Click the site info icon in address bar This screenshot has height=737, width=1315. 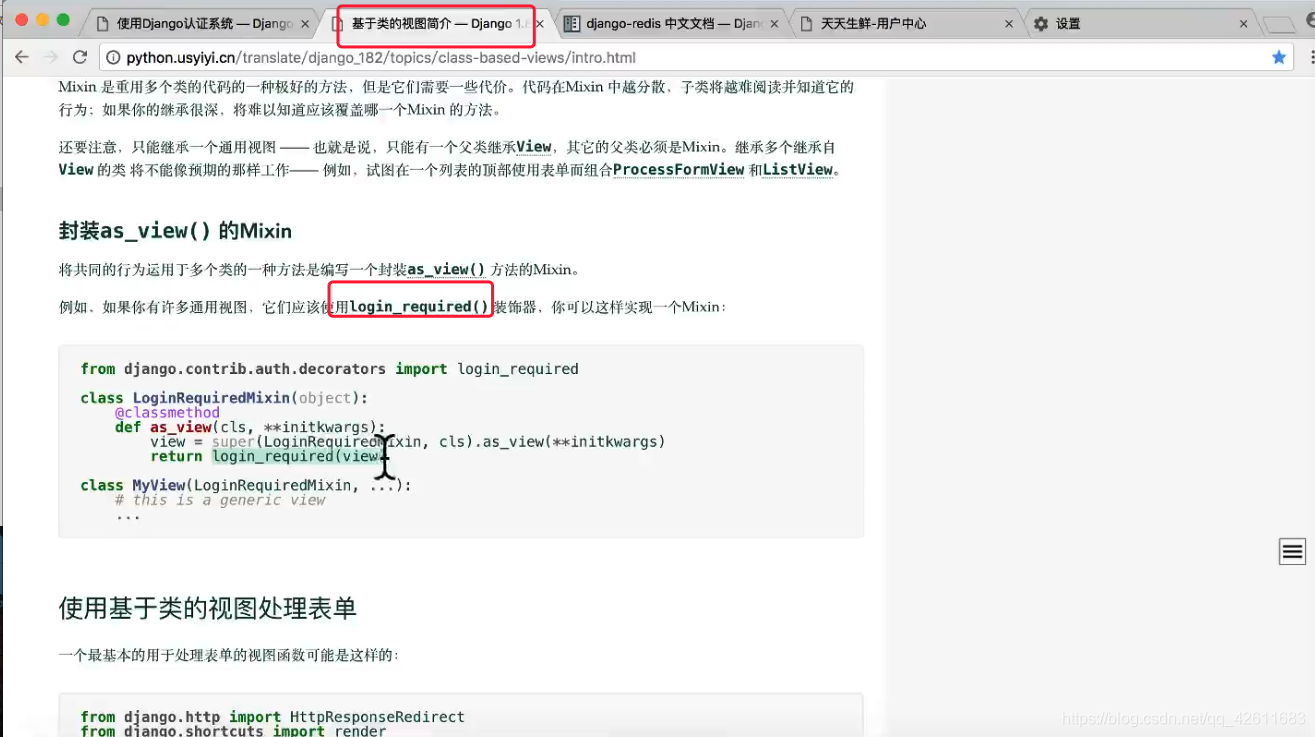coord(113,58)
